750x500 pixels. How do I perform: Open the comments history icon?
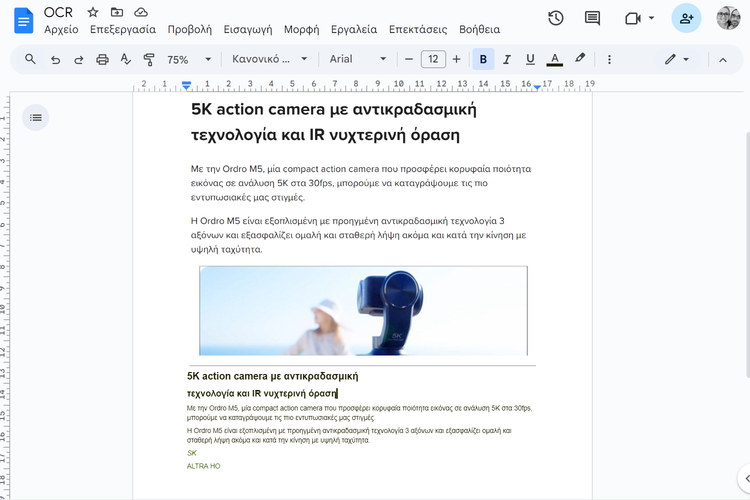click(592, 18)
